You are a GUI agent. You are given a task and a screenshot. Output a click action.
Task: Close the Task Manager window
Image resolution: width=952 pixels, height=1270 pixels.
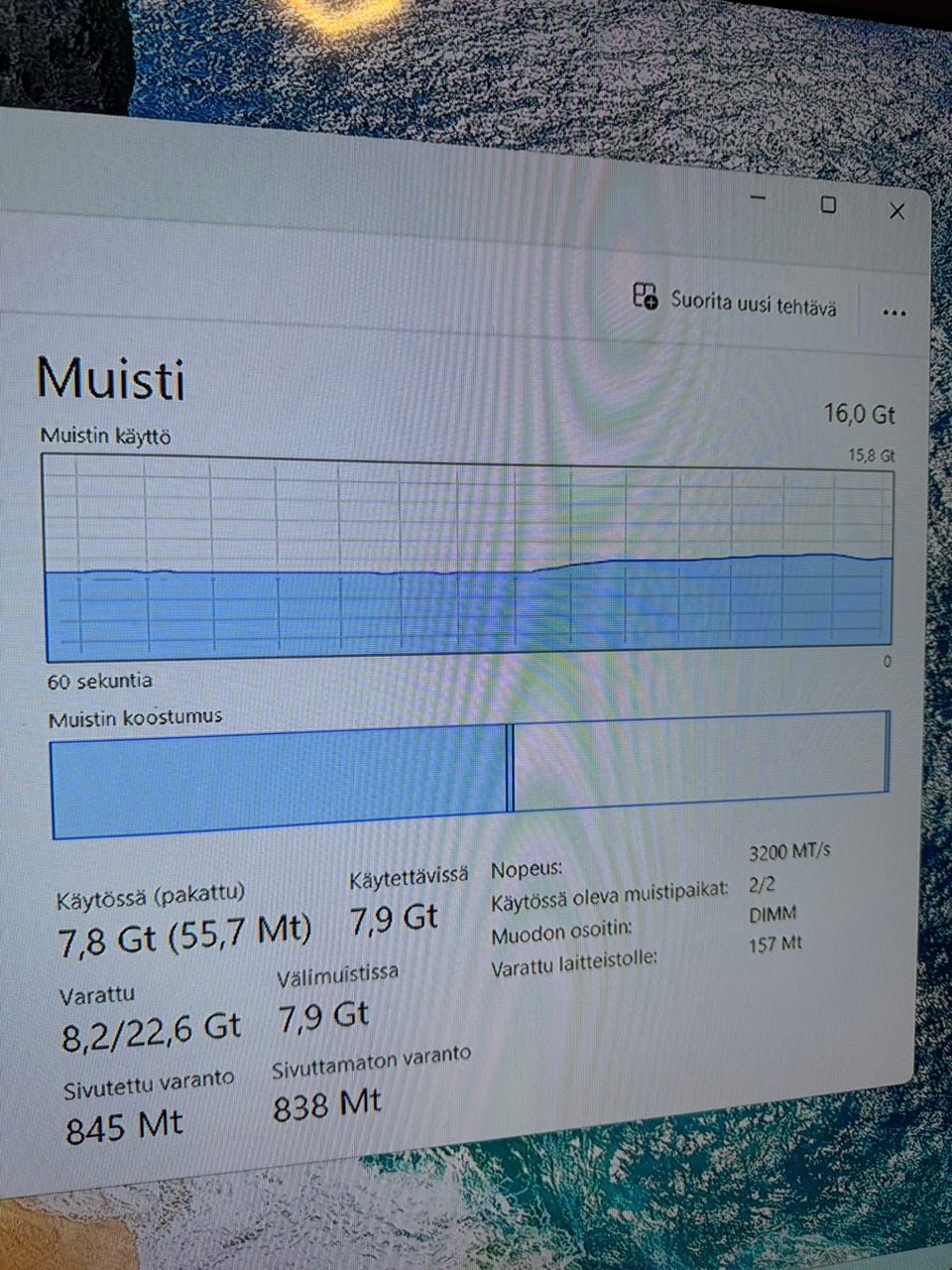[896, 211]
